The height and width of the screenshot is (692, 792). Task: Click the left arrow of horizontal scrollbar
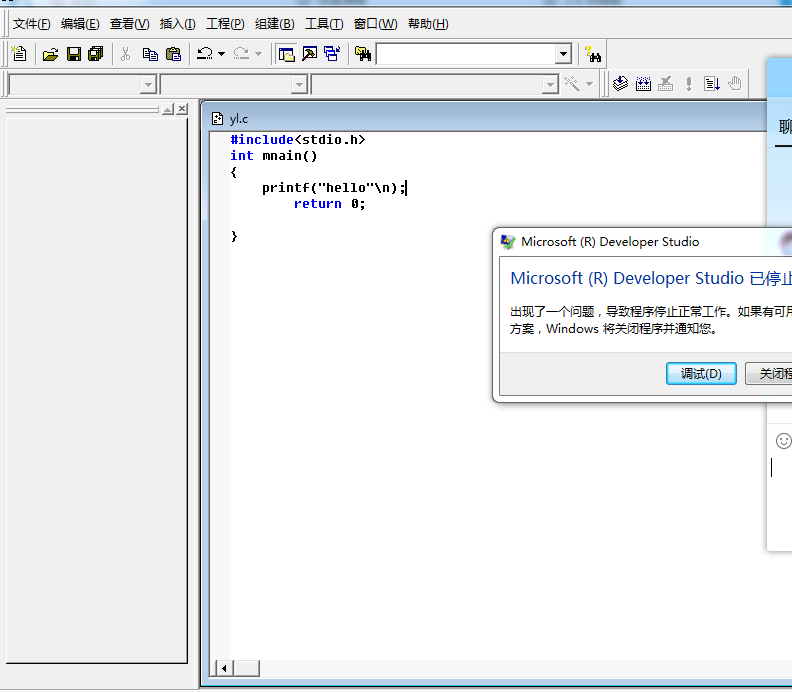(x=224, y=668)
